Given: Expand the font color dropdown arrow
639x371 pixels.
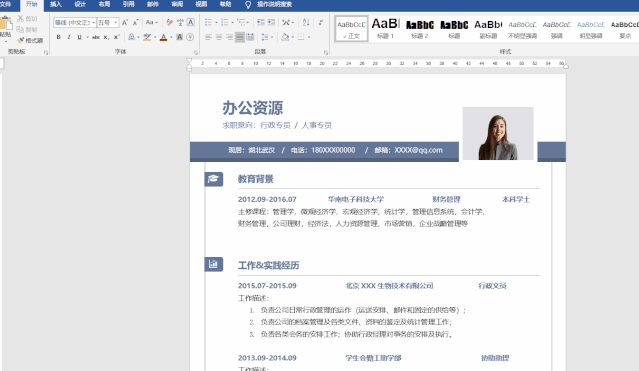Looking at the screenshot, I should tap(171, 37).
